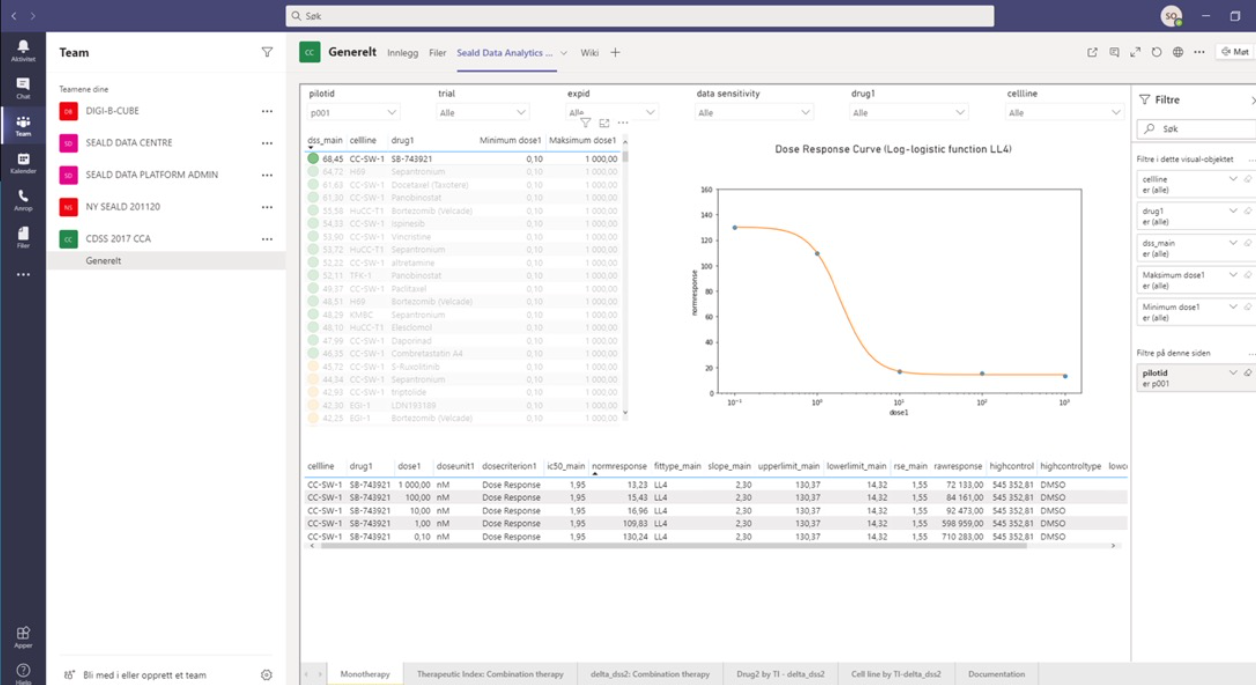Open more options for SEALD DATA PLATFORM ADMIN
This screenshot has height=687, width=1257.
267,175
